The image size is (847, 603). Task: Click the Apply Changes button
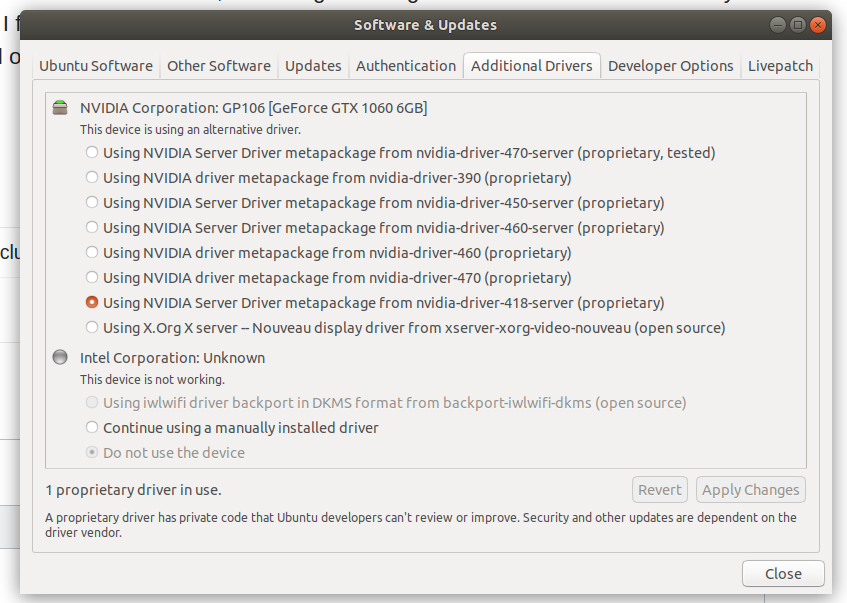tap(750, 490)
